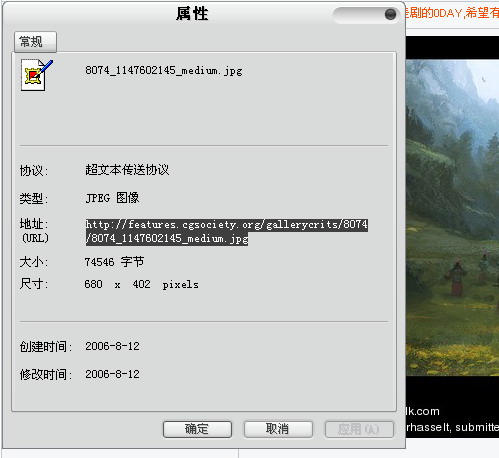The image size is (499, 458).
Task: Click the 超文本传送协议 protocol value
Action: pyautogui.click(x=127, y=170)
